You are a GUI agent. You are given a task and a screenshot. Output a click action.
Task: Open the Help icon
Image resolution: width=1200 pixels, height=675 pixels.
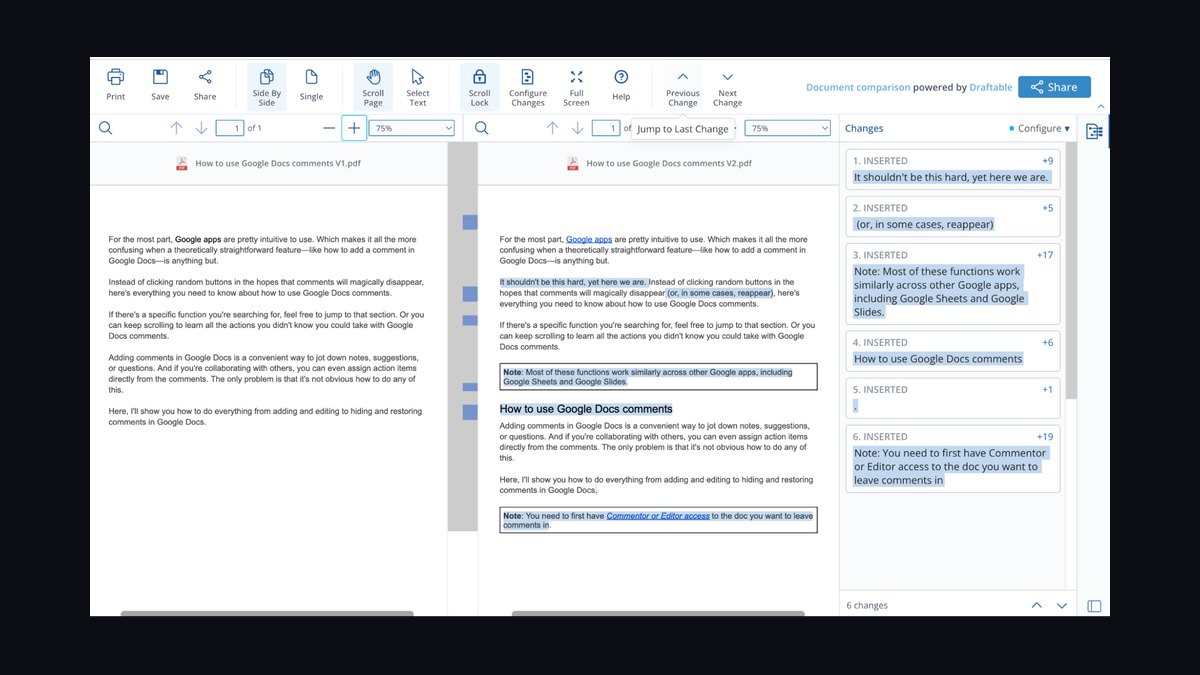click(621, 86)
